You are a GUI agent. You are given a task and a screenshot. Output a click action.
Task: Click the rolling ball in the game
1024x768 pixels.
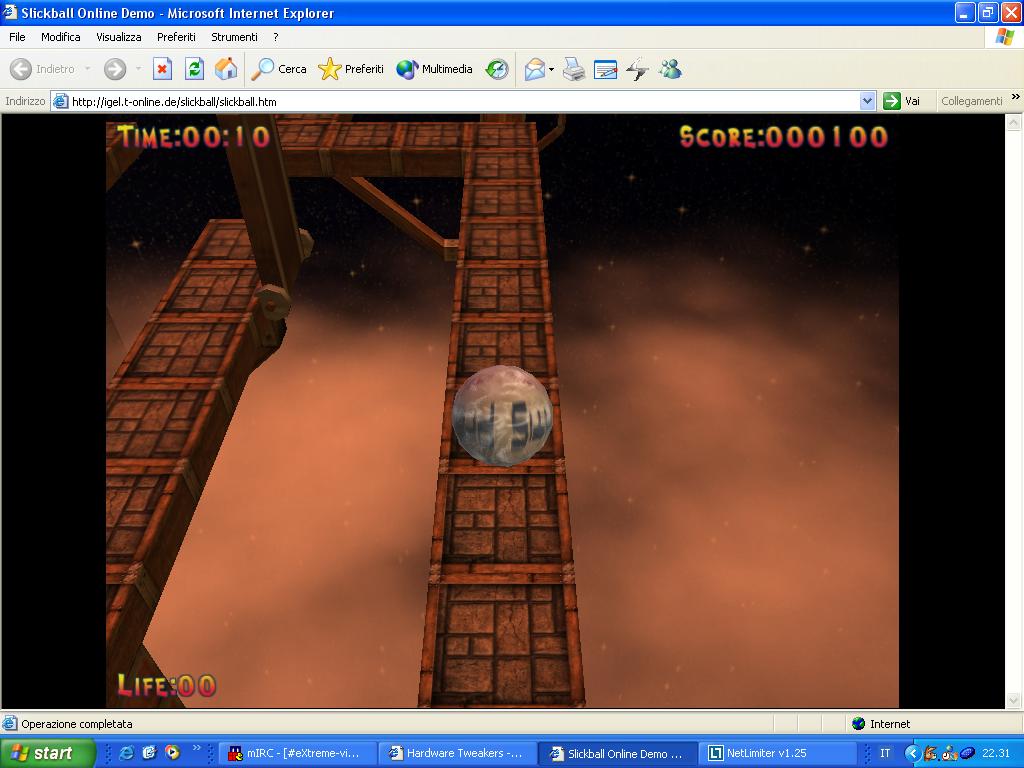pos(502,416)
